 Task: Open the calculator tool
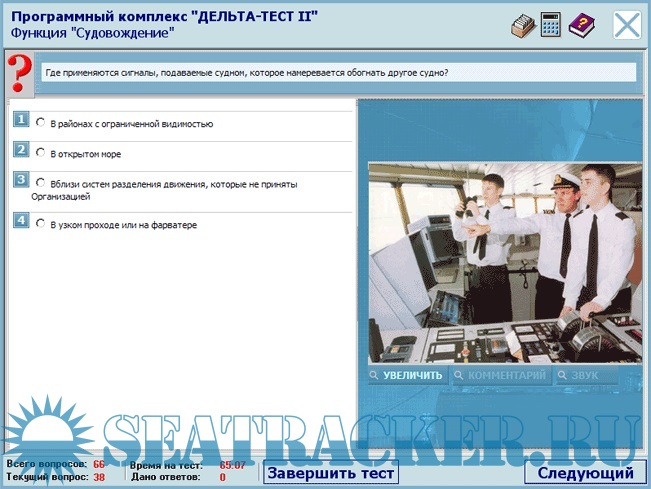point(551,25)
